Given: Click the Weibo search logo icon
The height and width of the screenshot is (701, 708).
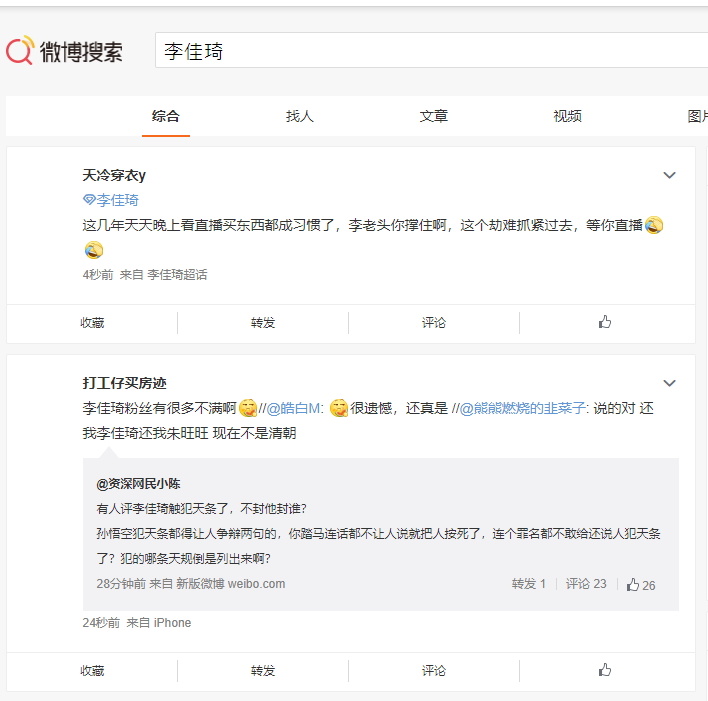Looking at the screenshot, I should (20, 50).
